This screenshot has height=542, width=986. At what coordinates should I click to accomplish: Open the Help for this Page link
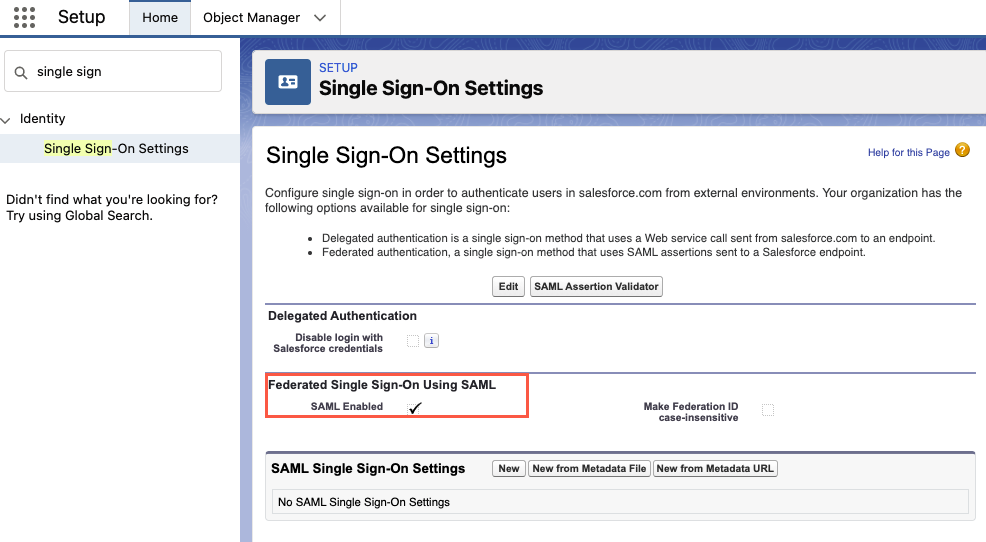tap(909, 152)
